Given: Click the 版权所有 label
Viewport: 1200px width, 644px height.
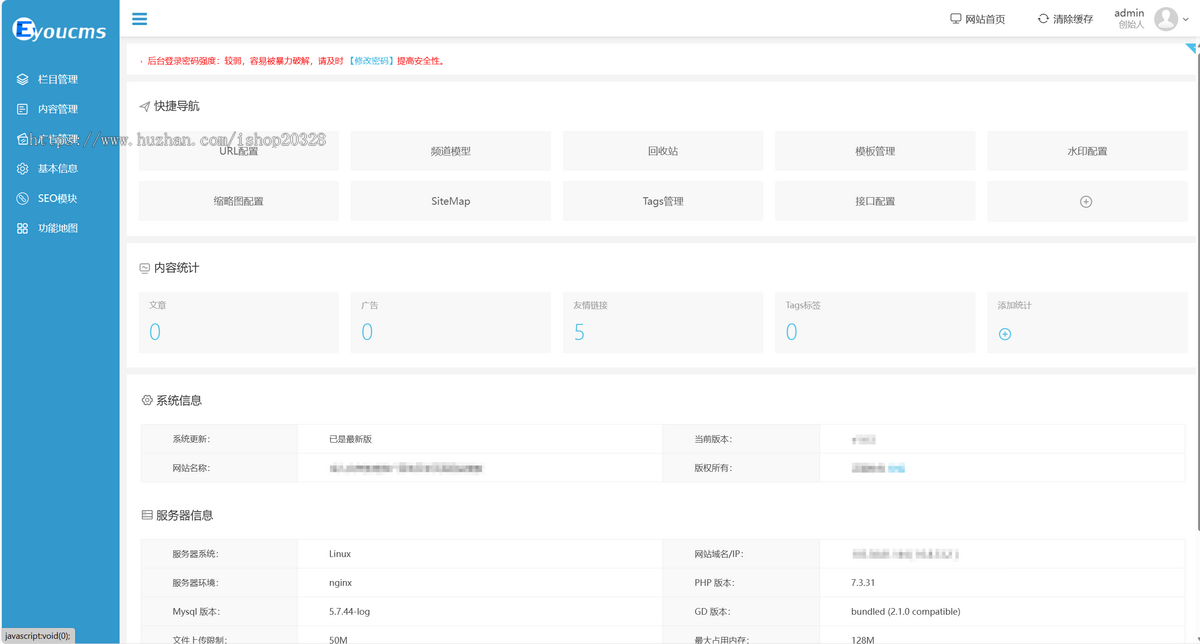Looking at the screenshot, I should pos(713,468).
